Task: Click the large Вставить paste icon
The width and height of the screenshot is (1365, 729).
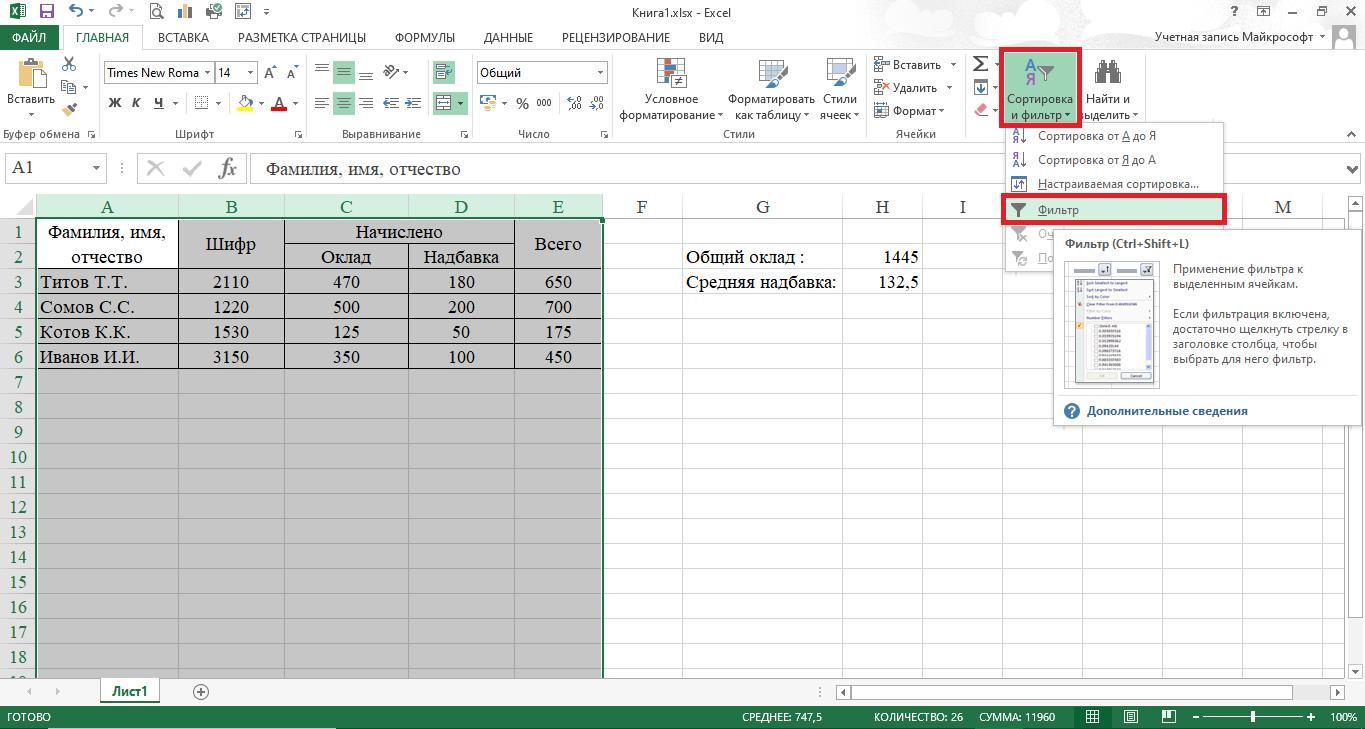Action: (31, 75)
